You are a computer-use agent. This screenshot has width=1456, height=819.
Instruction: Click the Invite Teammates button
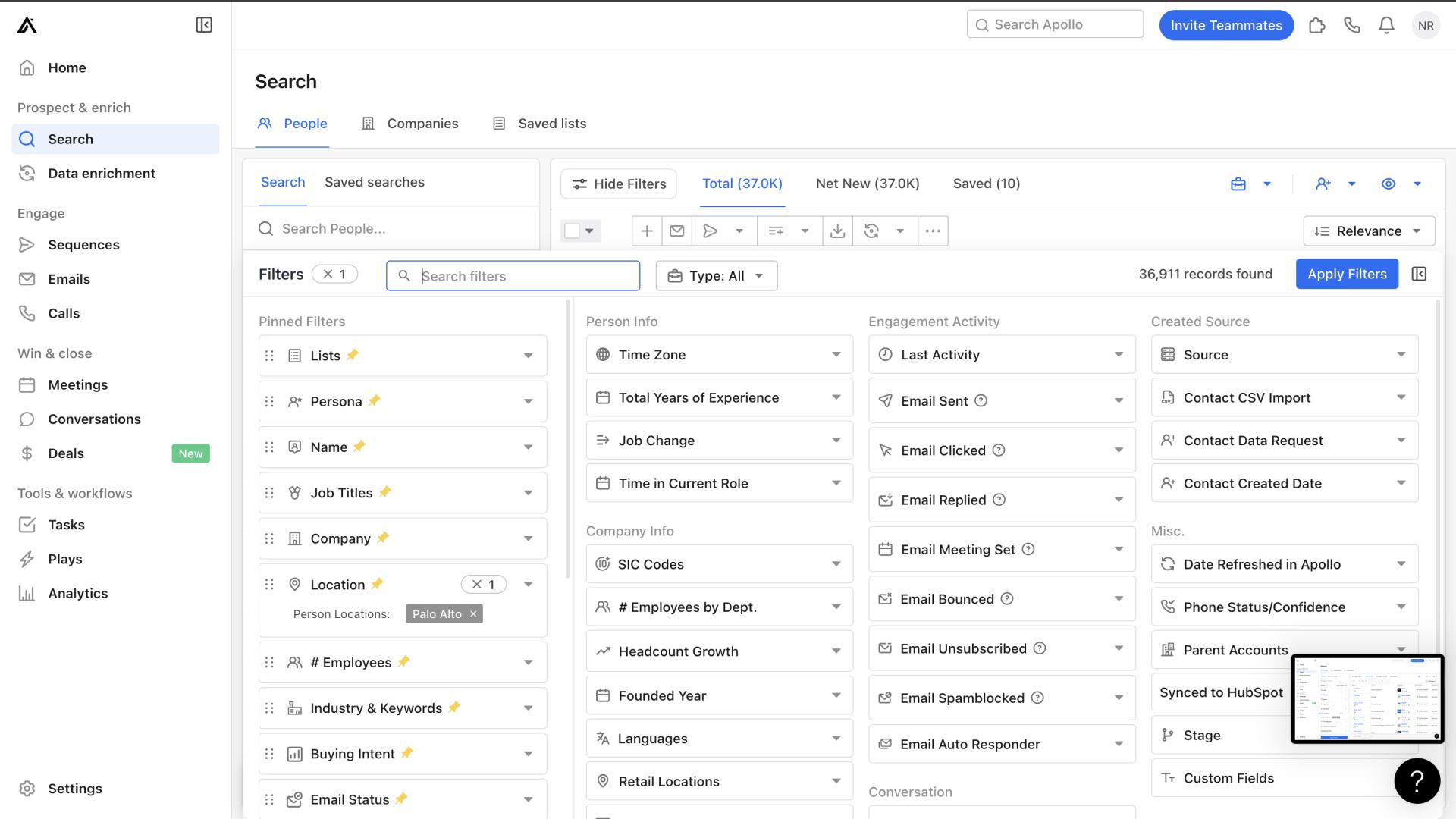1226,24
